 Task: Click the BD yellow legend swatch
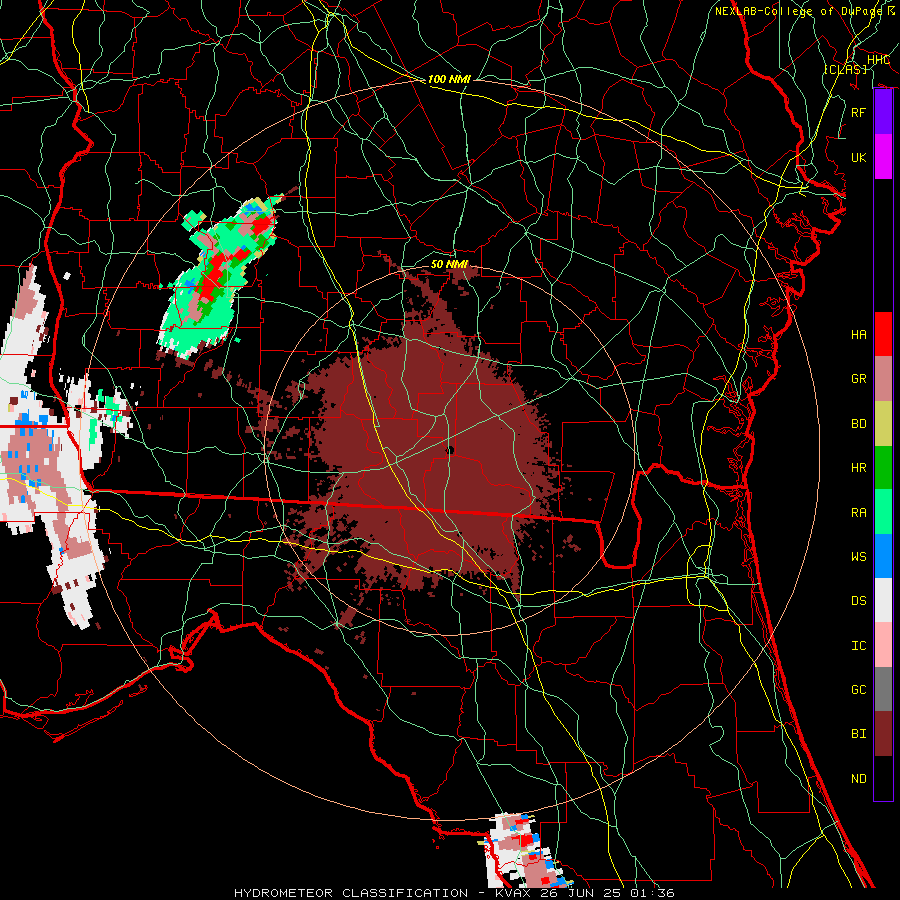pyautogui.click(x=883, y=424)
